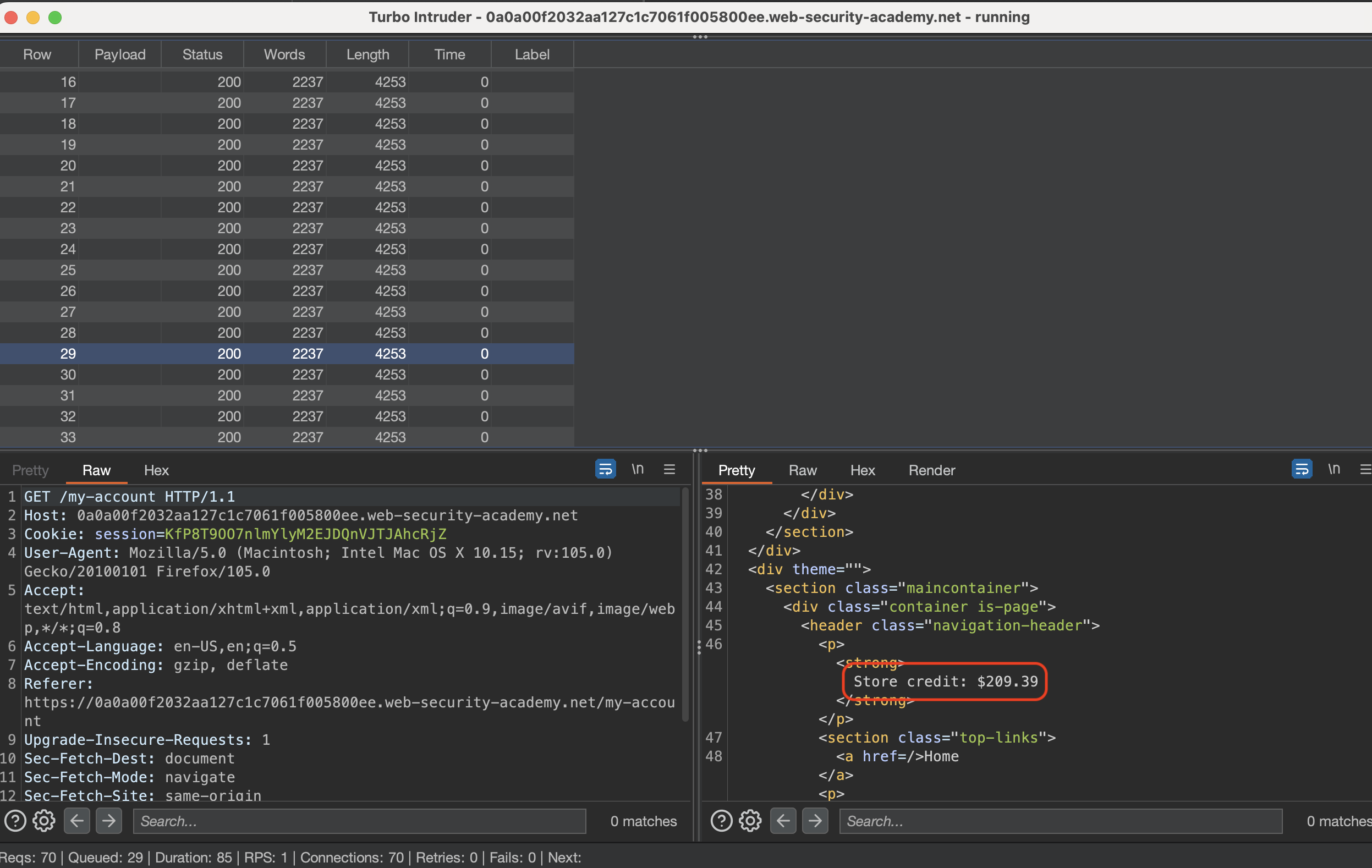The width and height of the screenshot is (1372, 868).
Task: Sort results by Status column header
Action: click(202, 54)
